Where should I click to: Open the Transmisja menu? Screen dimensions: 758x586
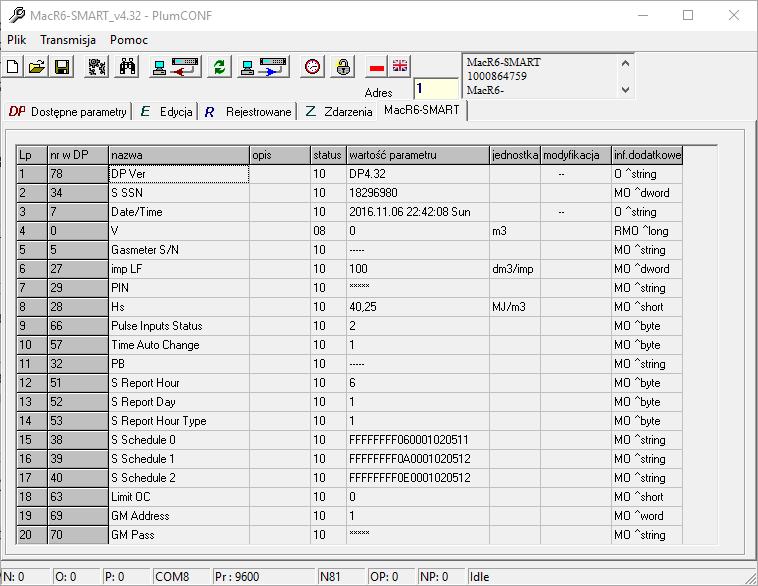68,40
